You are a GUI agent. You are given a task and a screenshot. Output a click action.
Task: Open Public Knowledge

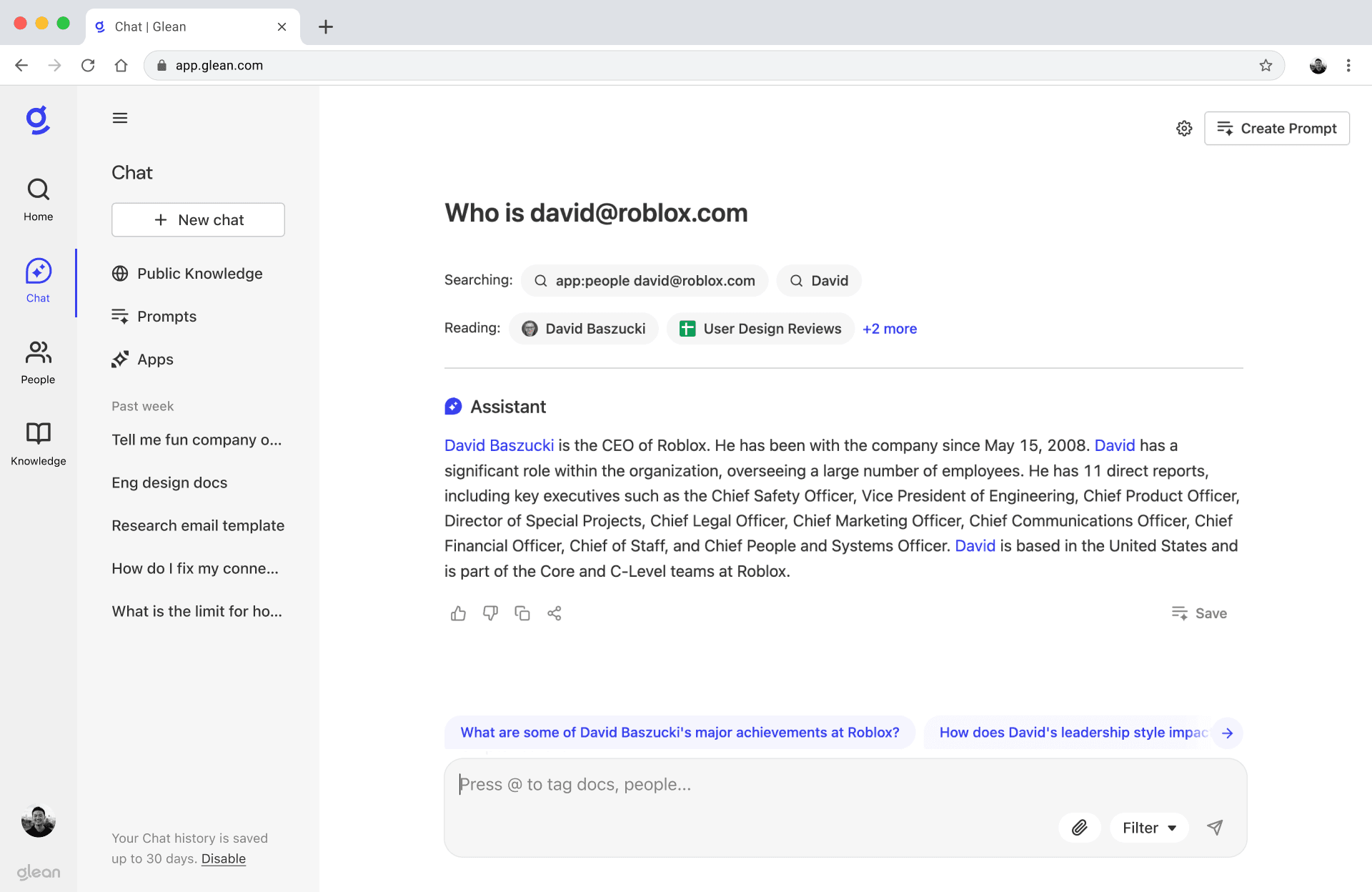[x=187, y=274]
